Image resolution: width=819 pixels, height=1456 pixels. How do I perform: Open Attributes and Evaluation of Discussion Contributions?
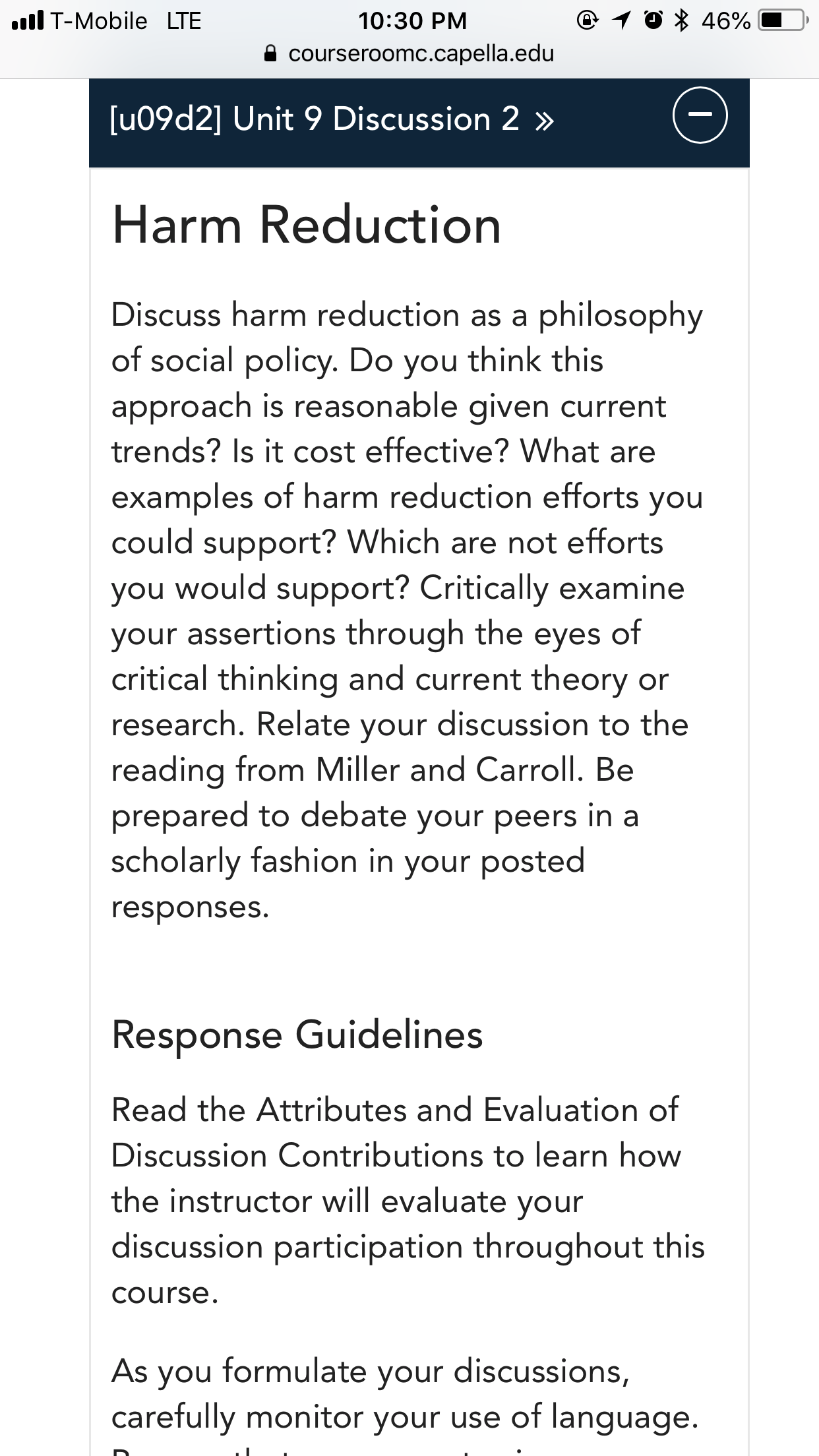tap(396, 1133)
